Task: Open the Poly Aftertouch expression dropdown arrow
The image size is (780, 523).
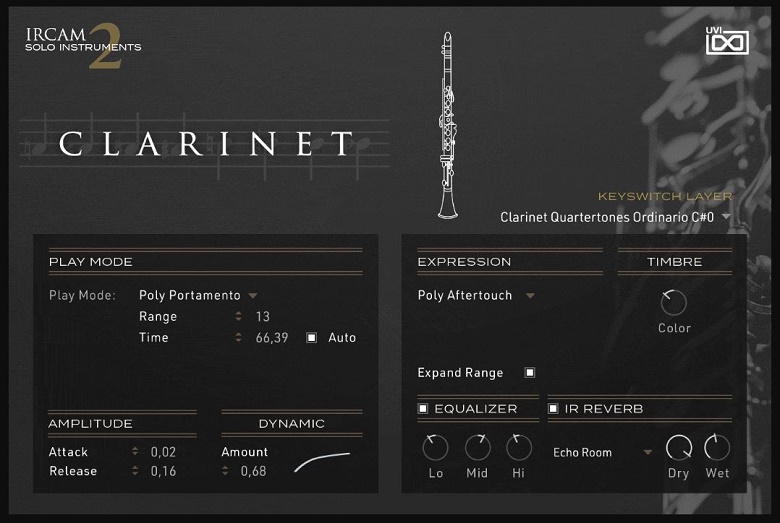Action: click(x=530, y=296)
